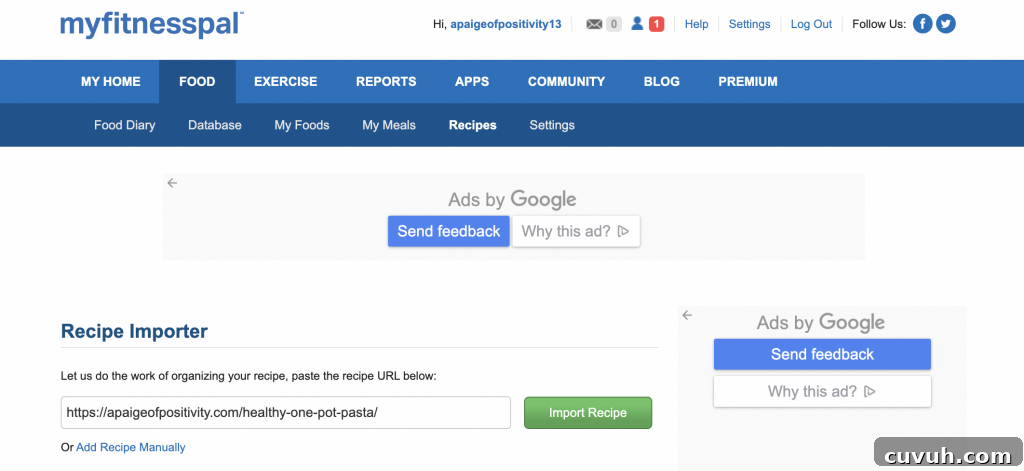Open the friend requests person icon
This screenshot has width=1024, height=471.
(637, 24)
